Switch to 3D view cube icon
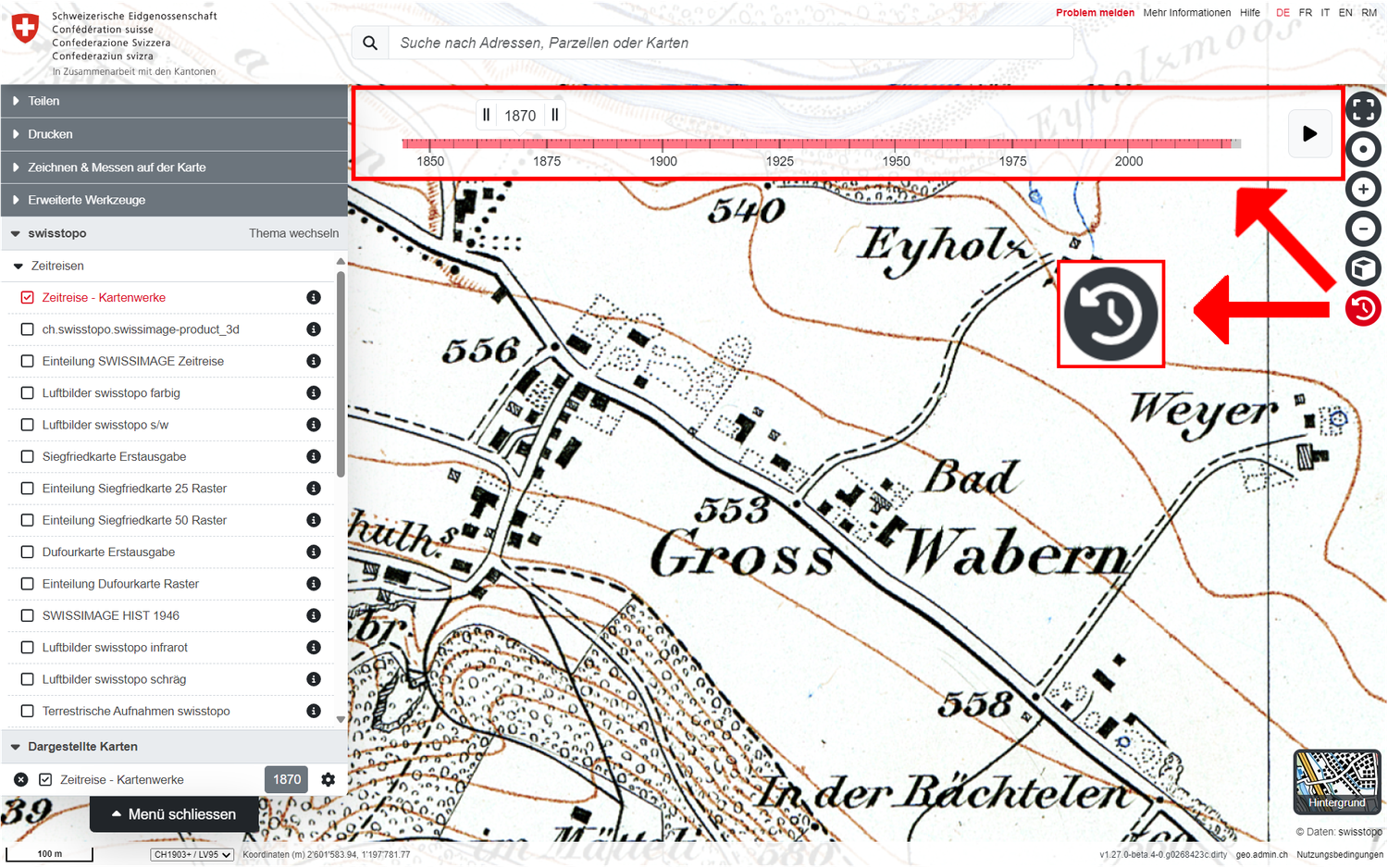Image resolution: width=1388 pixels, height=868 pixels. 1363,268
